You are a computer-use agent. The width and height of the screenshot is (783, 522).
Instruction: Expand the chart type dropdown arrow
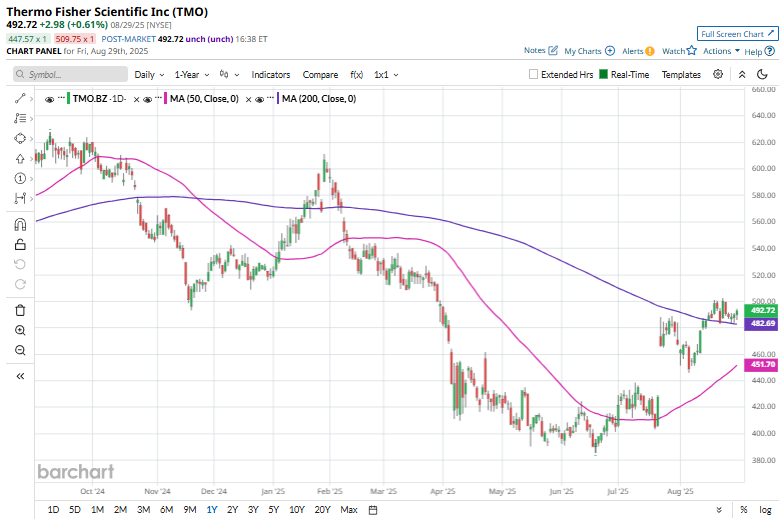[237, 75]
